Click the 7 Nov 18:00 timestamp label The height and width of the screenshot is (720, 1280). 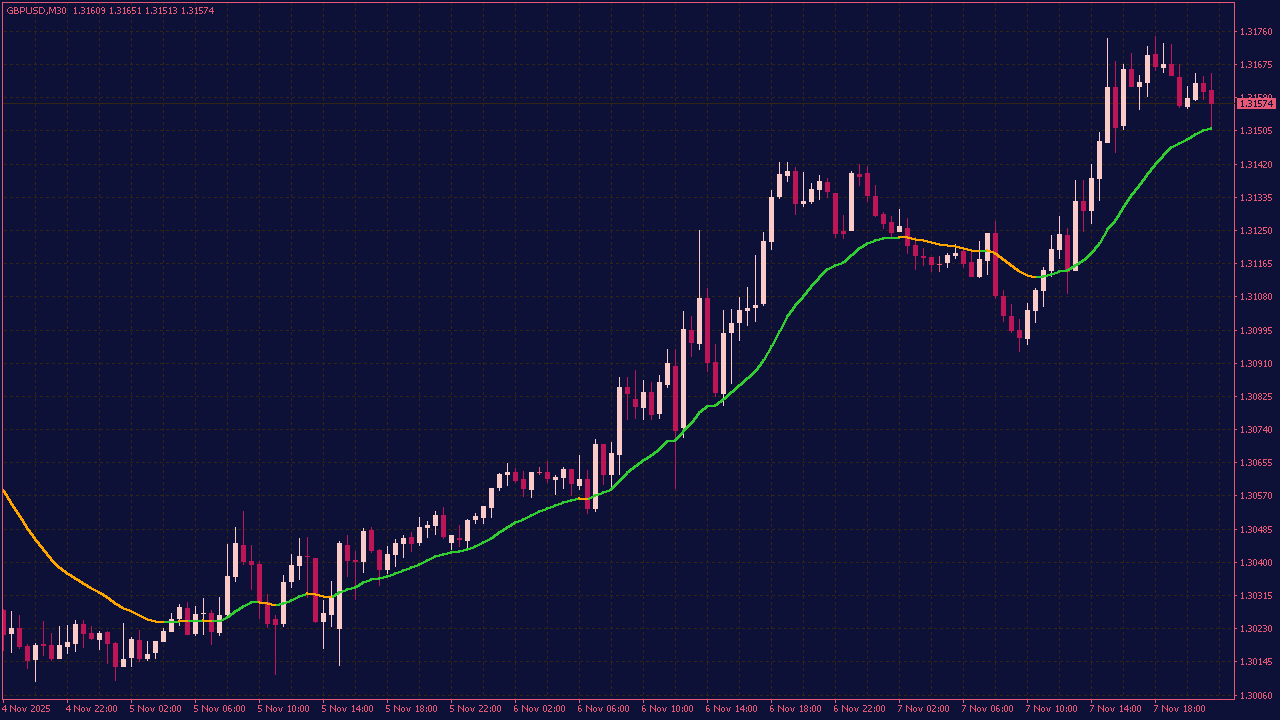coord(1179,708)
